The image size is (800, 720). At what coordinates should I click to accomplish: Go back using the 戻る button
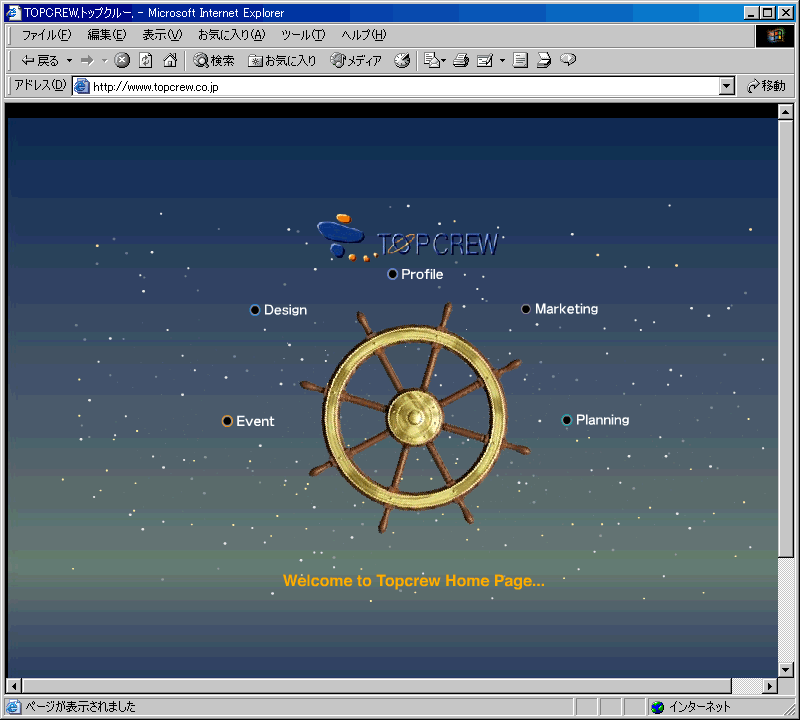(40, 61)
